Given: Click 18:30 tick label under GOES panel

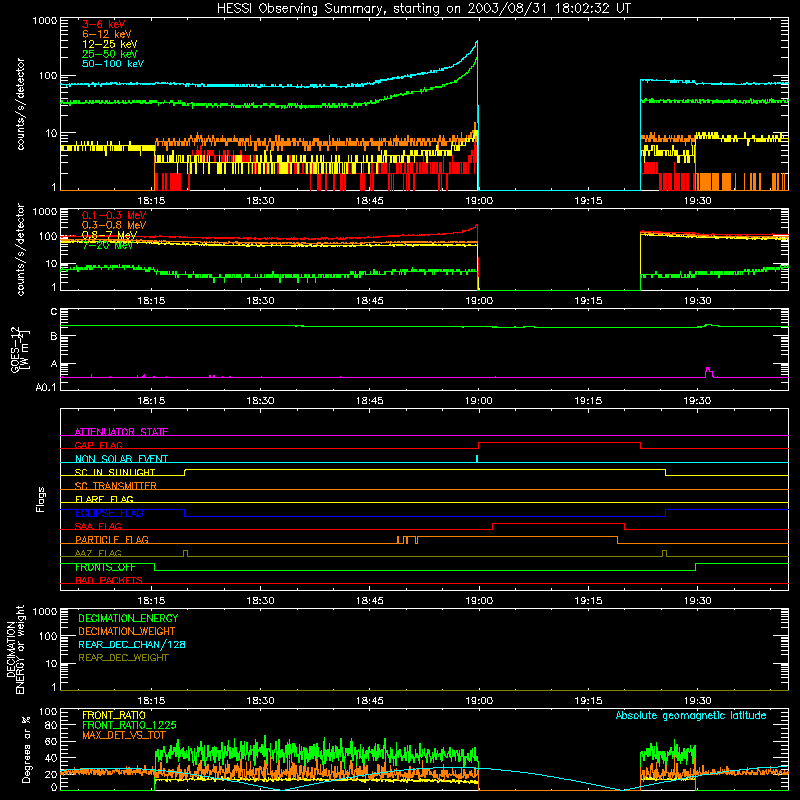Looking at the screenshot, I should tap(261, 401).
